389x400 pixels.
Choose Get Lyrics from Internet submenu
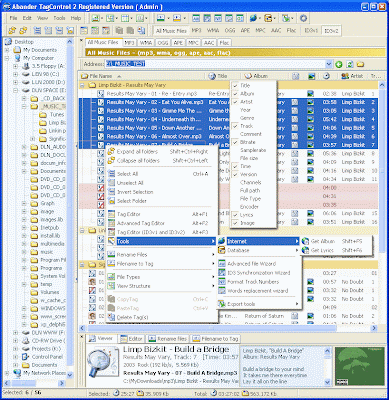[336, 250]
